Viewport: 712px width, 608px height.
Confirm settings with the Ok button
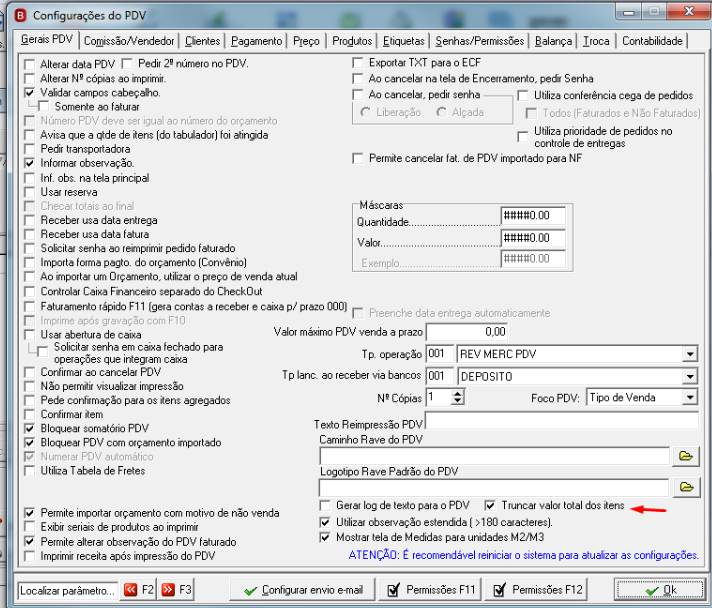click(x=660, y=590)
